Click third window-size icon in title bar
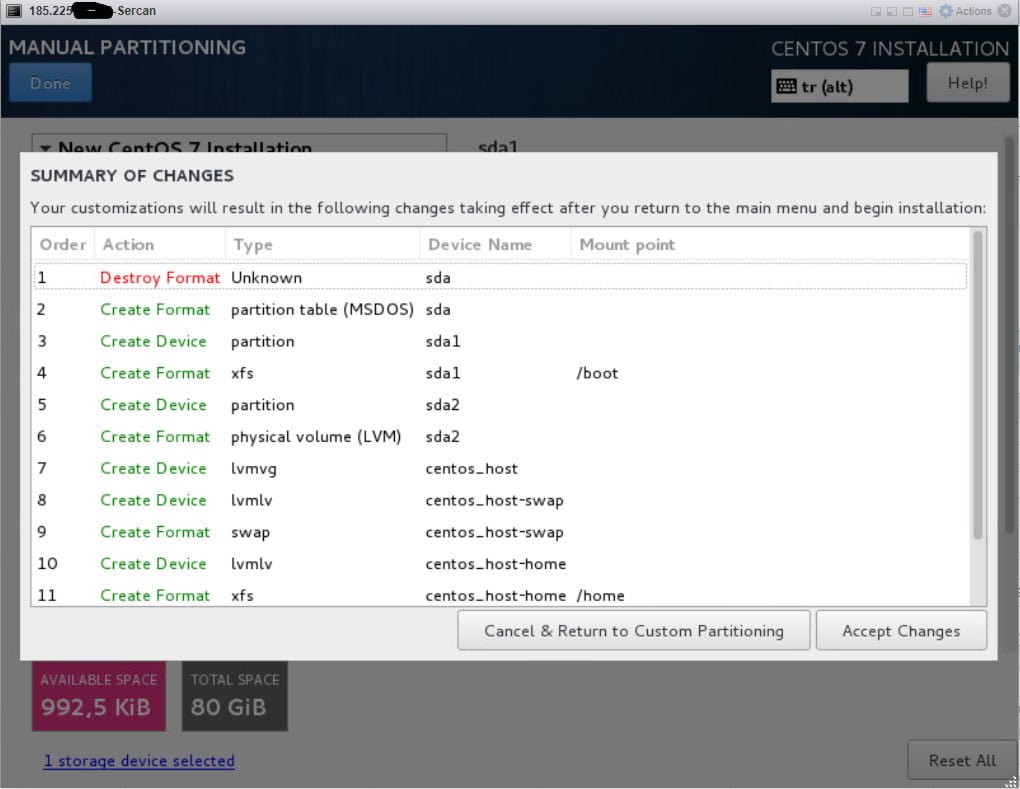Screen dimensions: 1020x789 [x=908, y=12]
